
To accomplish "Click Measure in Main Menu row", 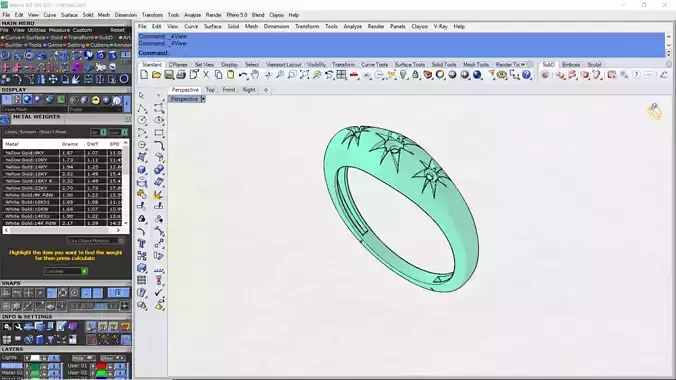I will click(59, 30).
